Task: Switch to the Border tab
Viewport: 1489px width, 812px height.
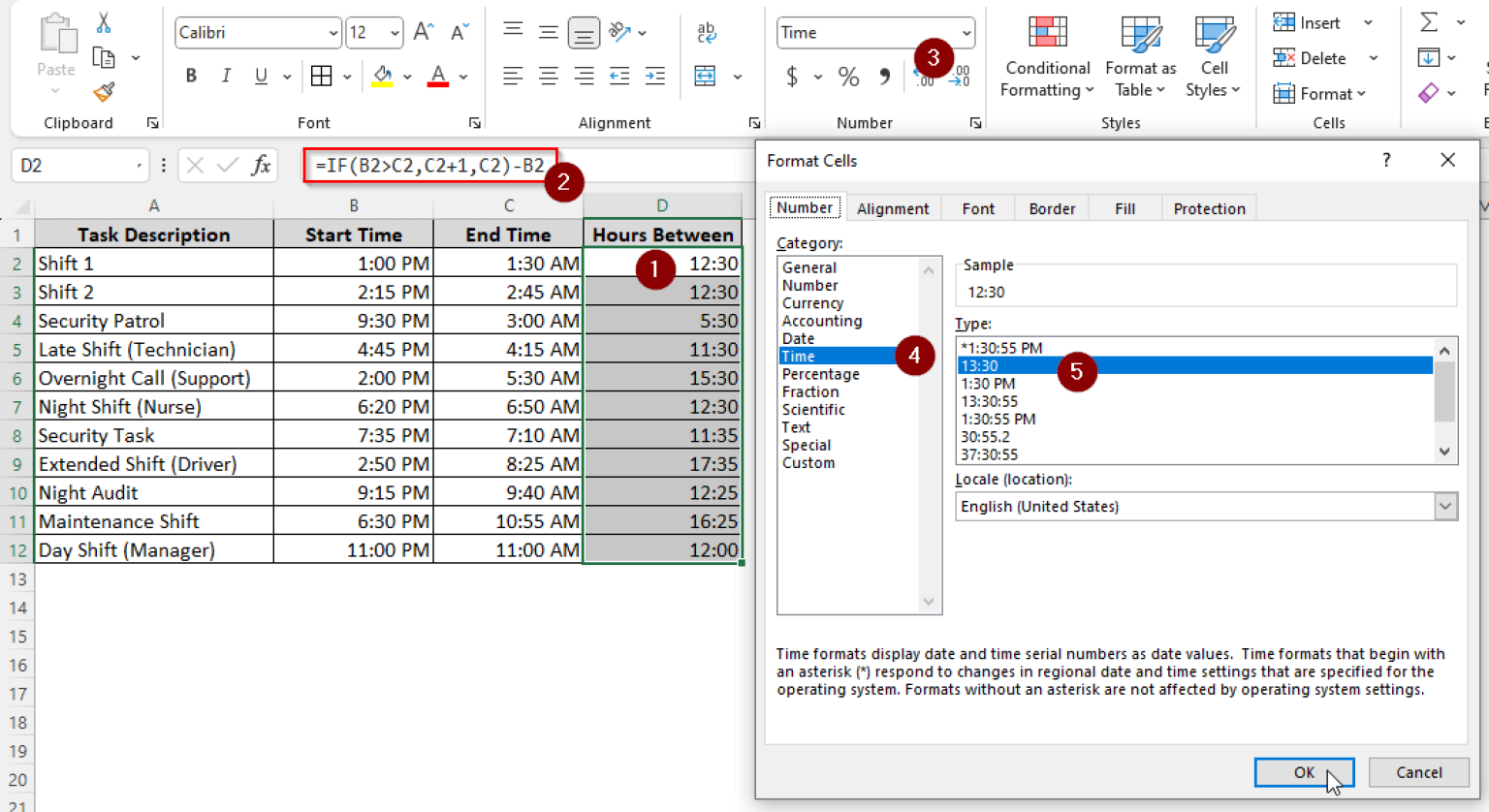Action: pos(1051,207)
